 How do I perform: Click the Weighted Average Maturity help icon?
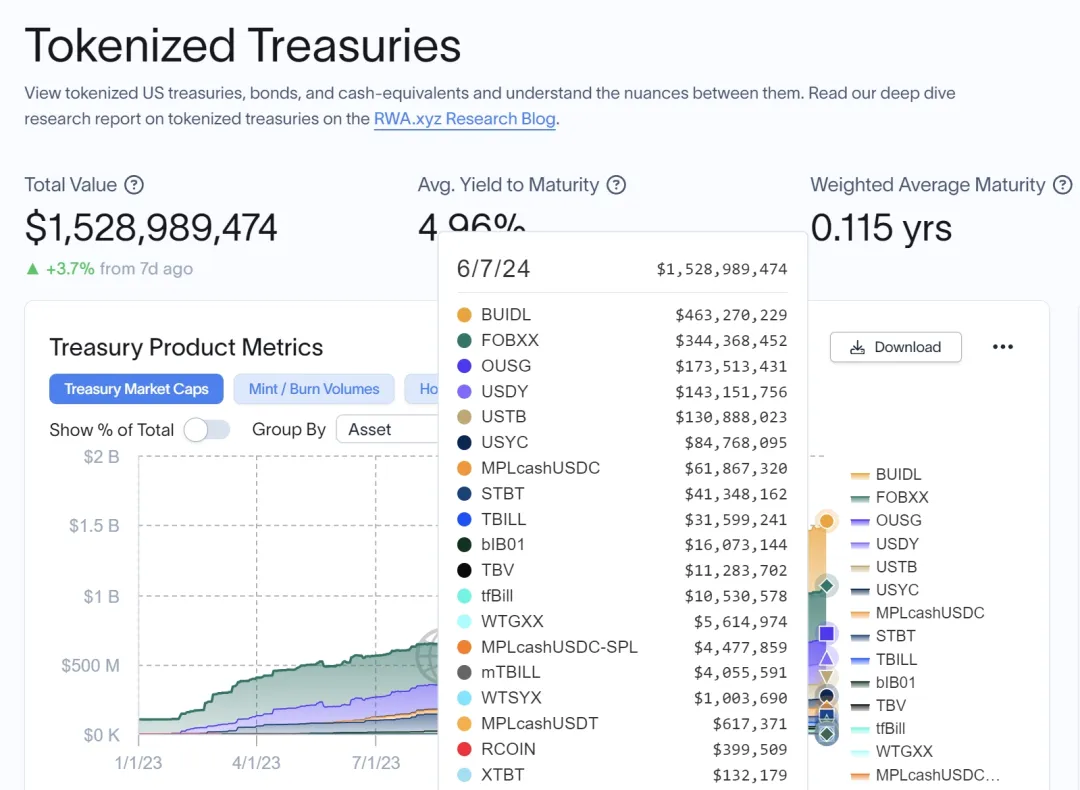(1063, 185)
